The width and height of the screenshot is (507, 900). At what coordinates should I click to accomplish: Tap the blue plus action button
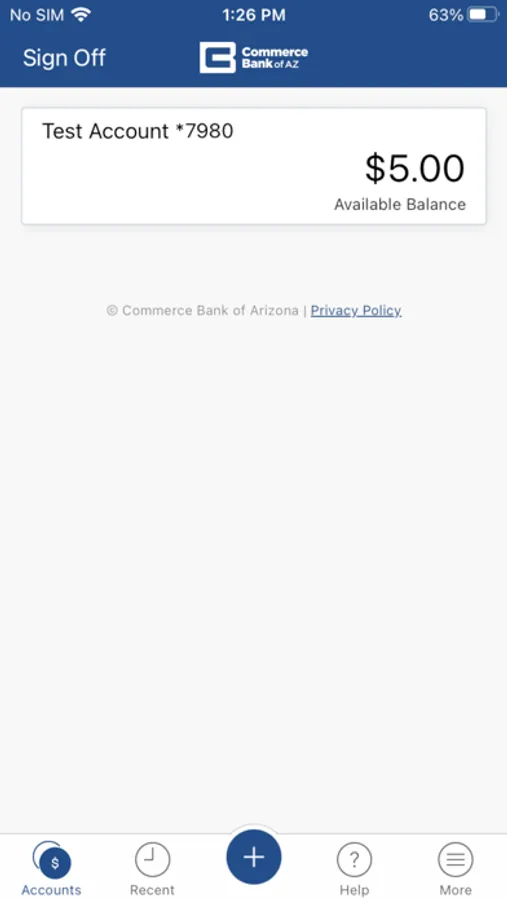click(x=254, y=857)
